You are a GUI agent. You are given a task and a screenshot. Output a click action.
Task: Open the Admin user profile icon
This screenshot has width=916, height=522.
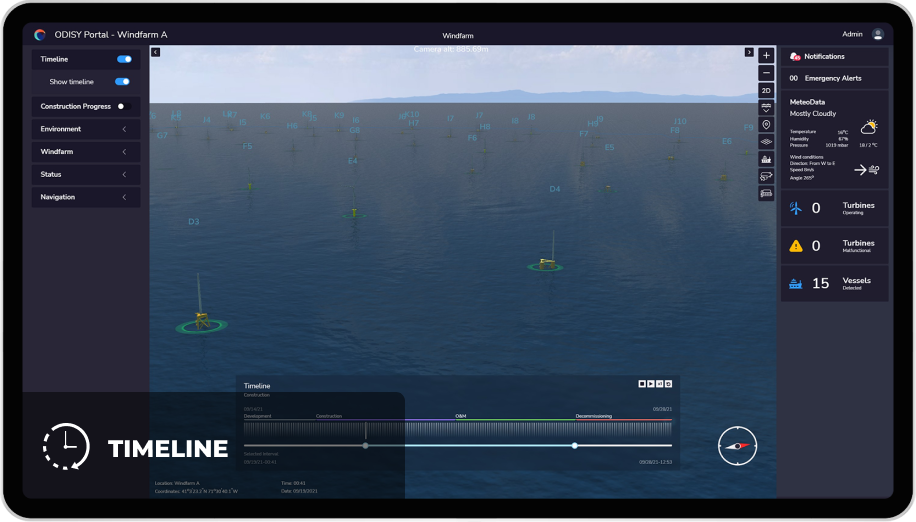(x=878, y=34)
